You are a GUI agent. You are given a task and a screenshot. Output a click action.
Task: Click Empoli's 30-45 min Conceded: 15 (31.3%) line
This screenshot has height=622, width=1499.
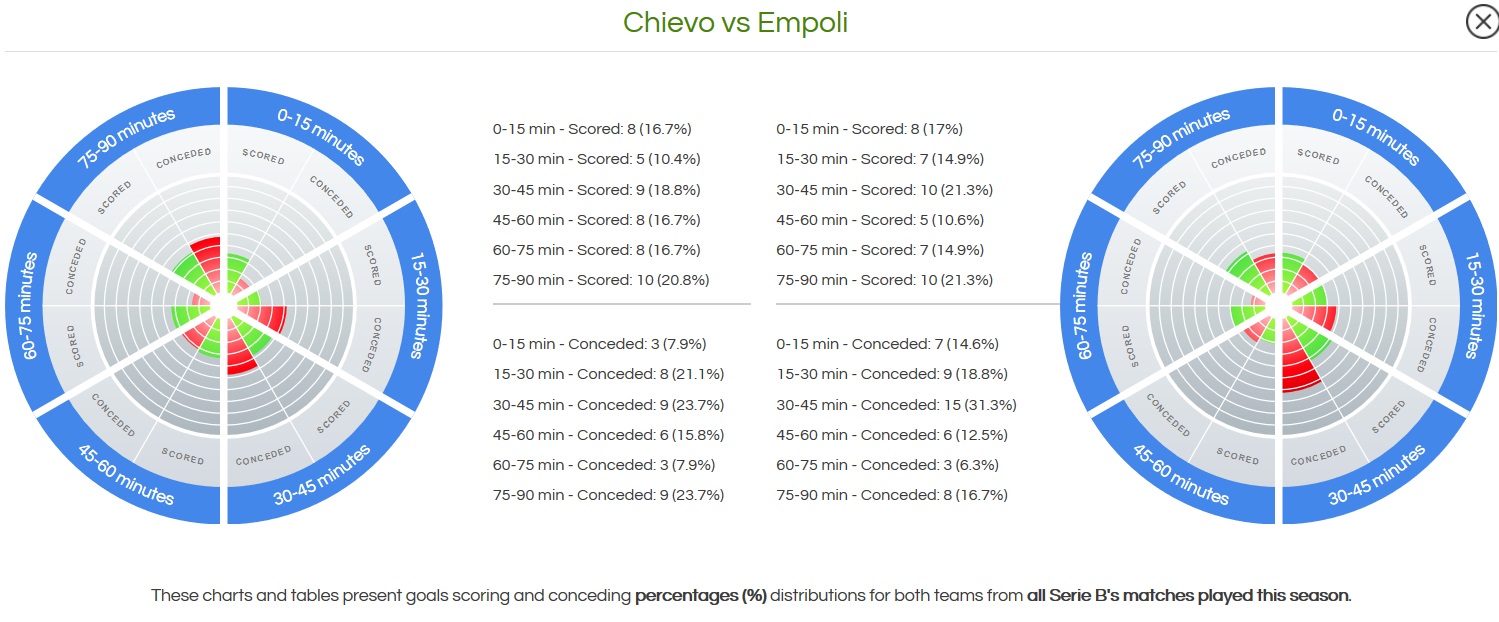coord(896,405)
